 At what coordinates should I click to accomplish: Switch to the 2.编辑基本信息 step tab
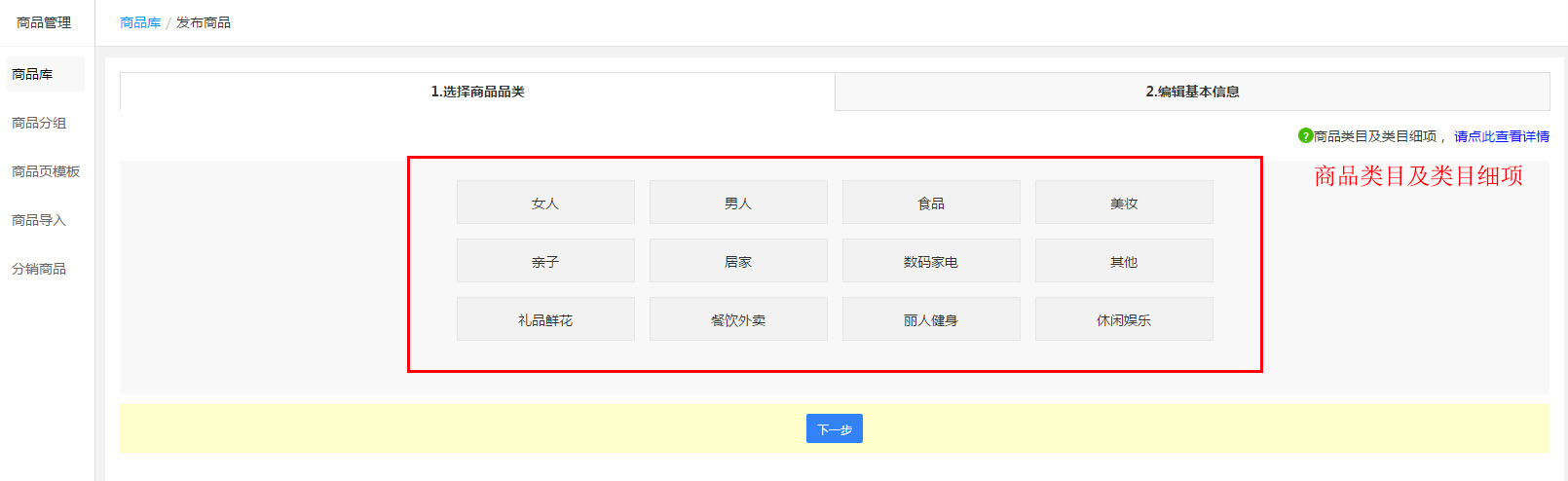click(1192, 92)
